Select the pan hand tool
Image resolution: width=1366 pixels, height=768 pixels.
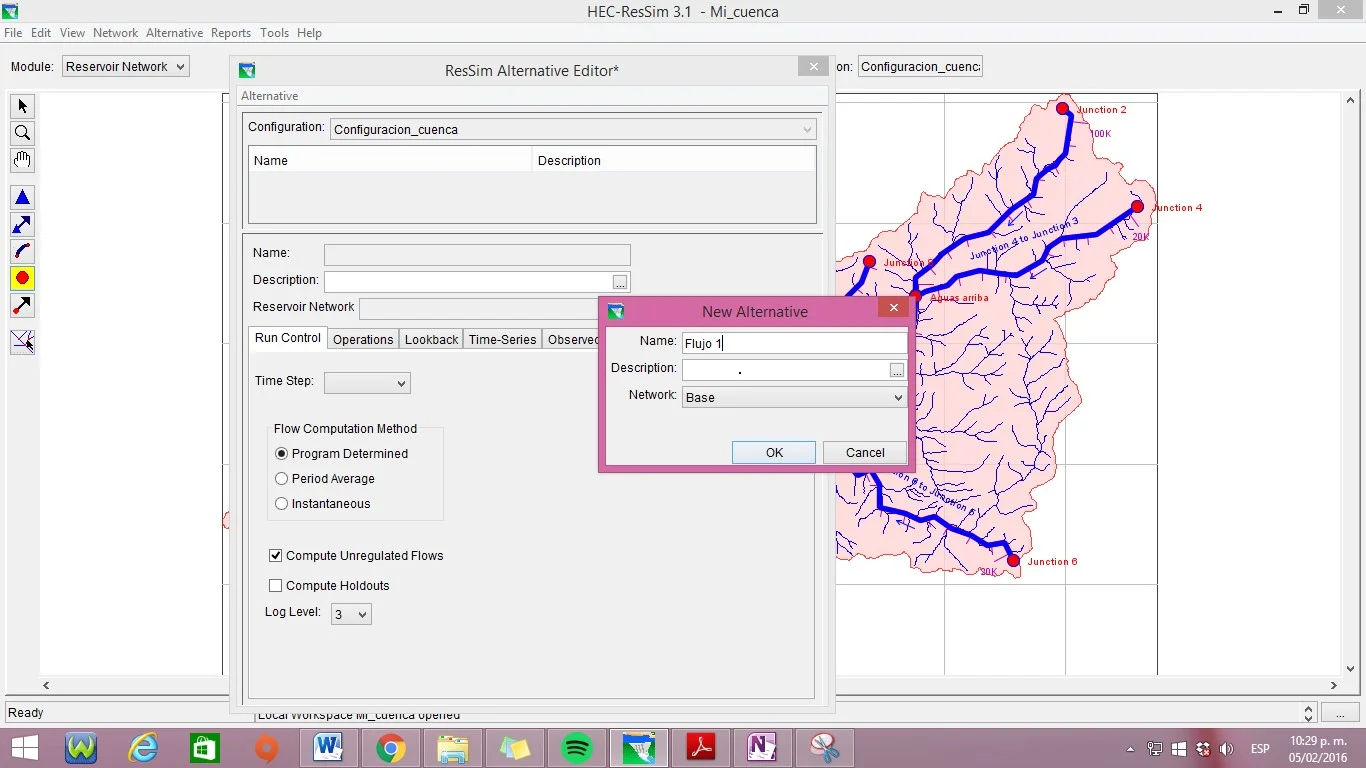pos(22,160)
